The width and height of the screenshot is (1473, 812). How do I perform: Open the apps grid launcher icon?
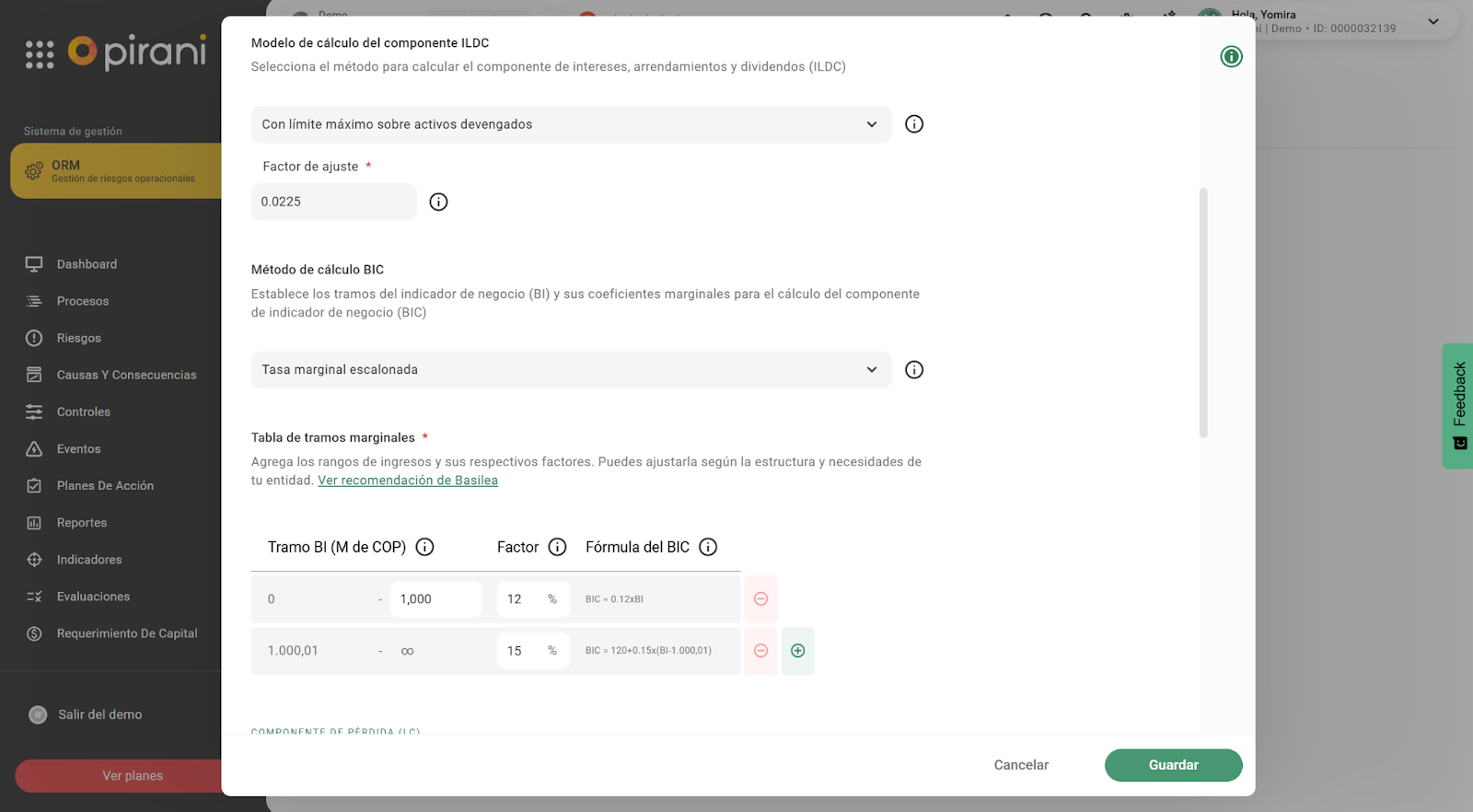(x=40, y=54)
